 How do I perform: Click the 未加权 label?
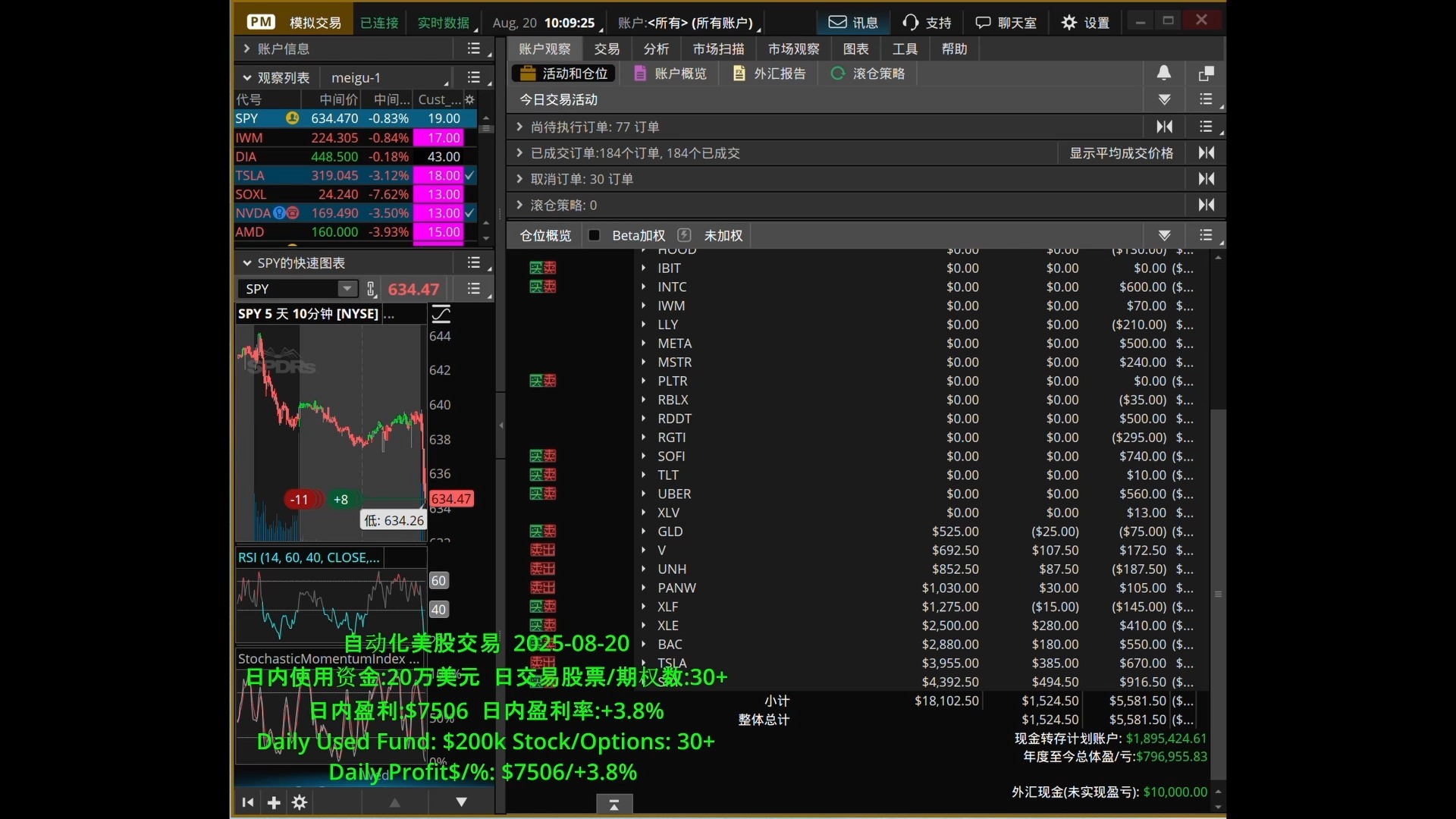723,235
